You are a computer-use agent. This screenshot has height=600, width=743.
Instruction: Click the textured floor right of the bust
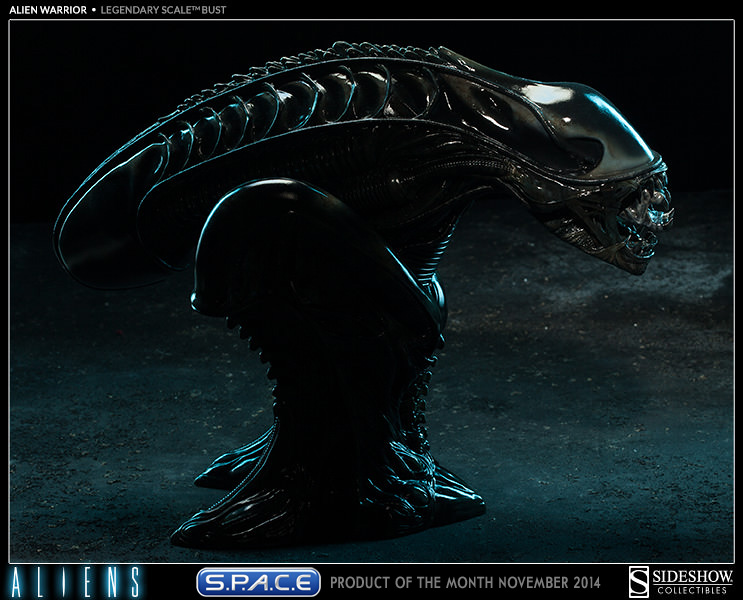(x=600, y=420)
